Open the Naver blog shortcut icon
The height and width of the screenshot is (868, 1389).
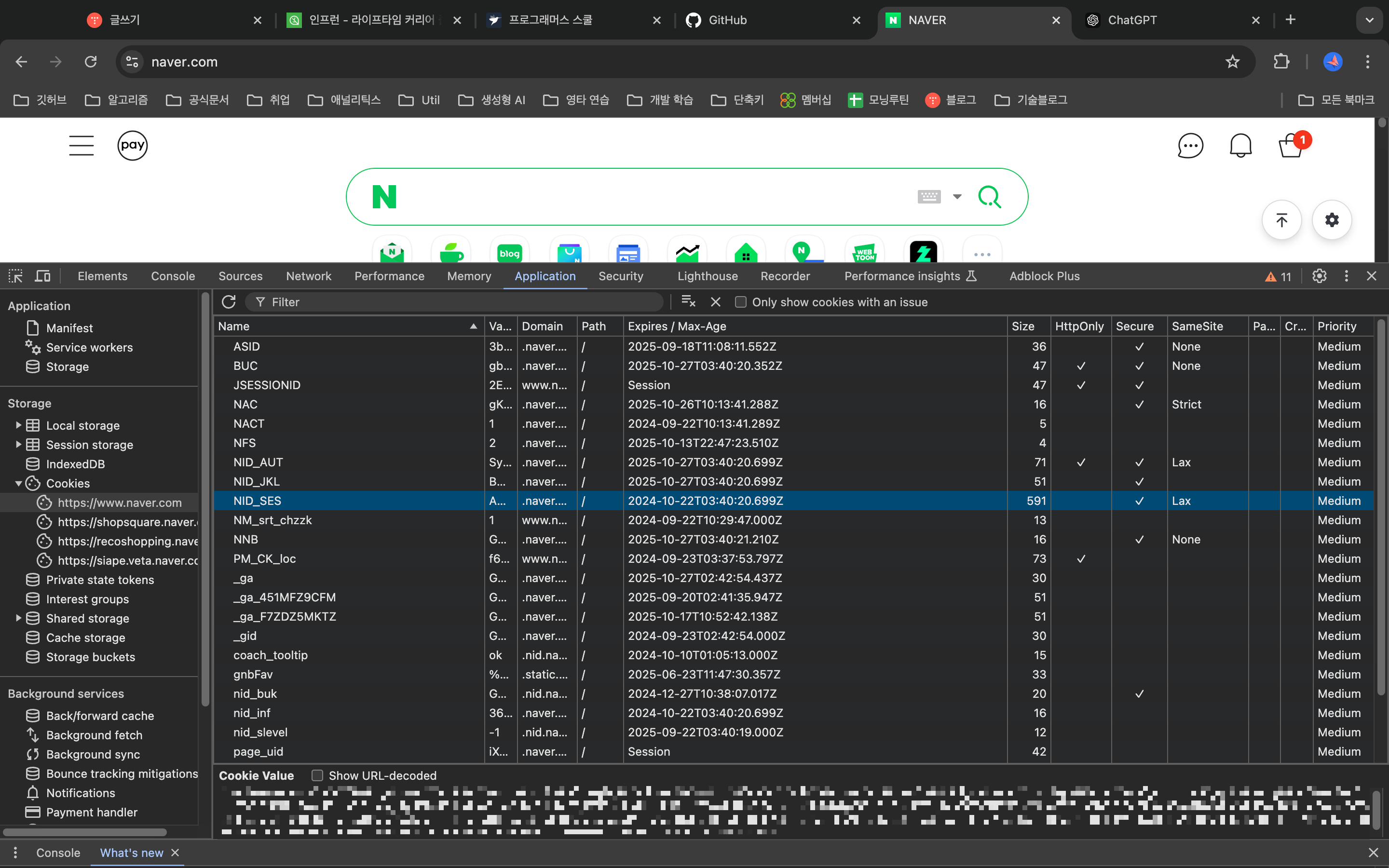pos(509,253)
